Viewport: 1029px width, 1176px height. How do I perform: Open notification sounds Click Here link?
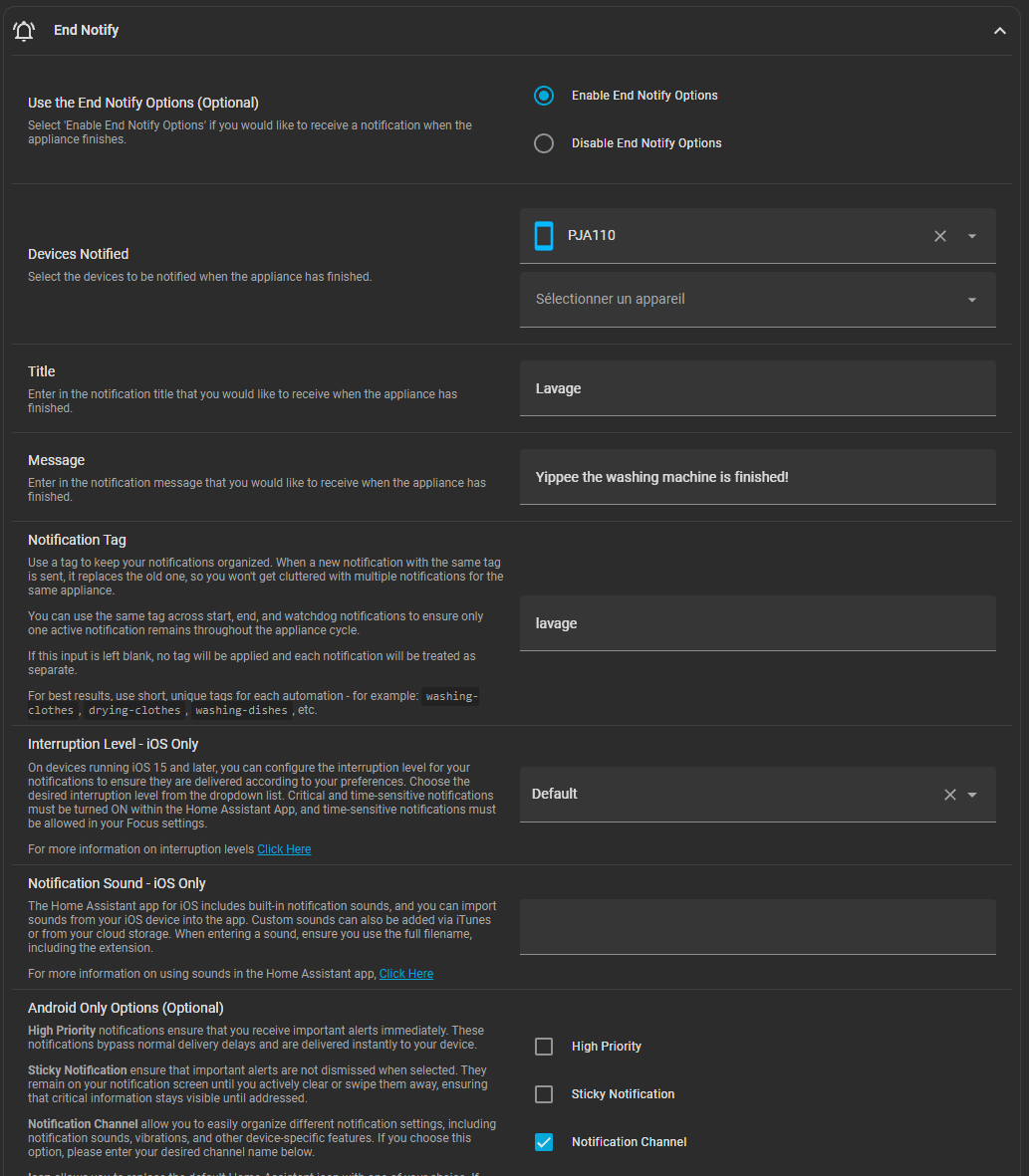point(406,974)
